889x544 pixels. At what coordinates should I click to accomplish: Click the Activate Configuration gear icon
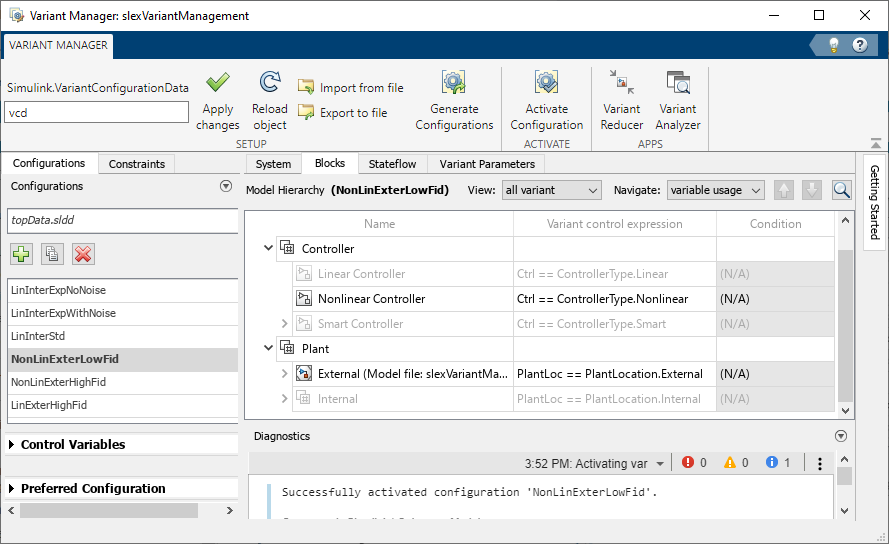click(546, 82)
